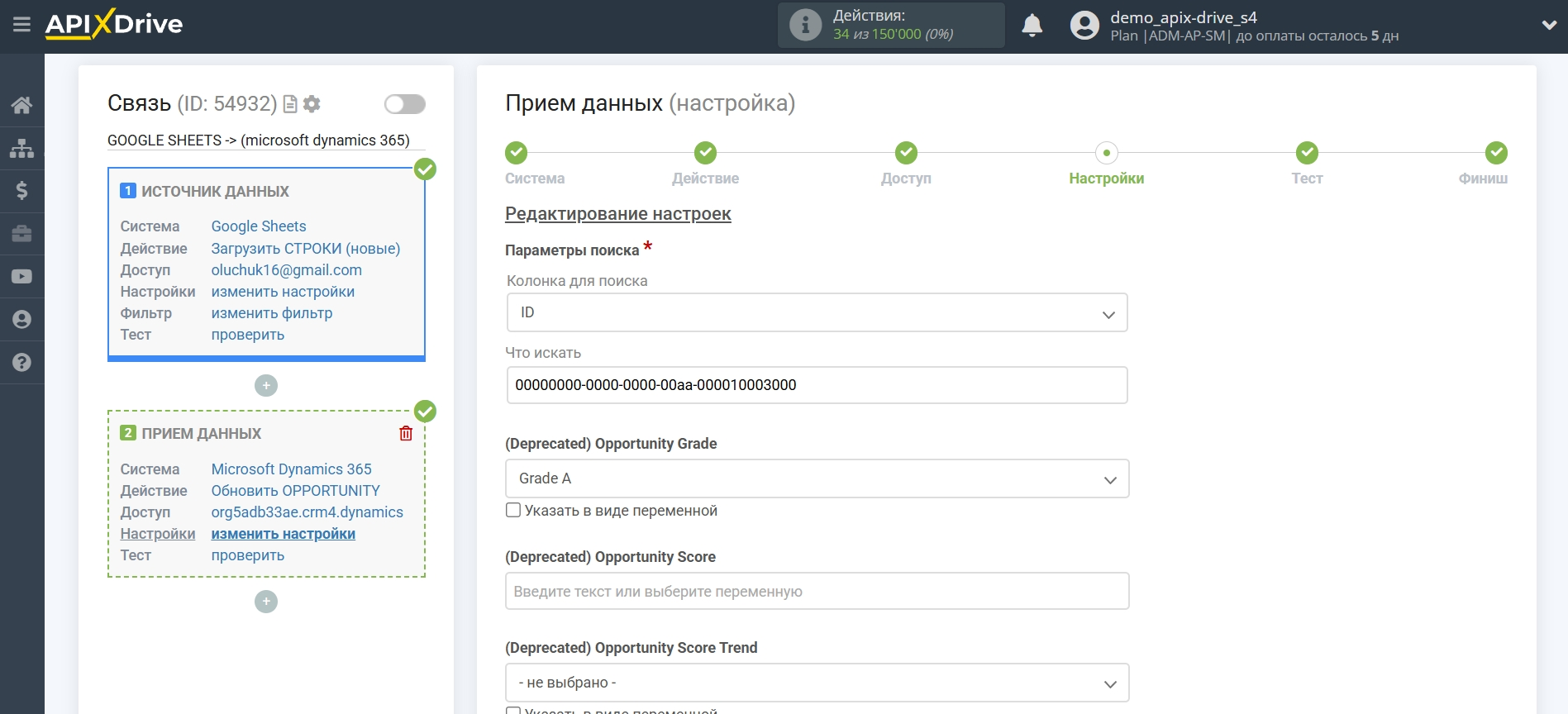1568x714 pixels.
Task: Go to the Финиш step
Action: [x=1496, y=154]
